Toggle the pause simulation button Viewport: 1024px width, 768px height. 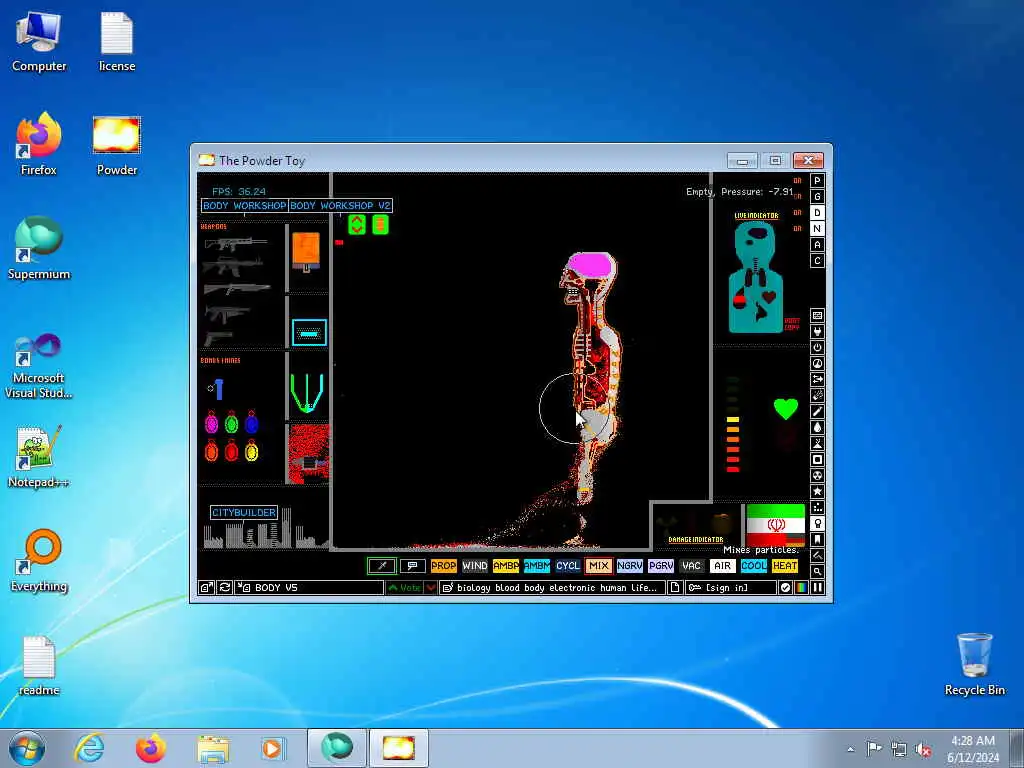pos(817,588)
